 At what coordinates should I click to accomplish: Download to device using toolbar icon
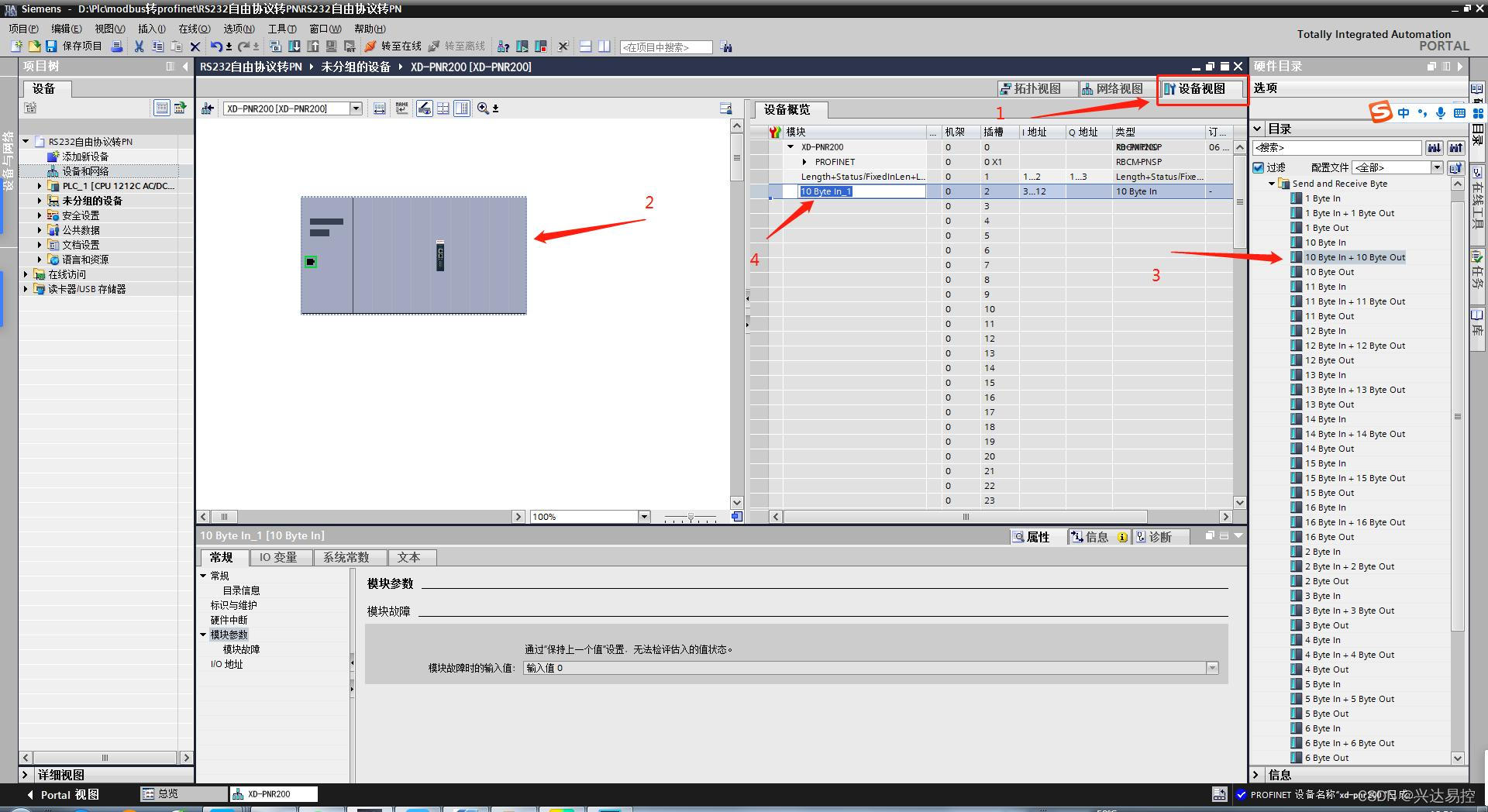[x=294, y=46]
